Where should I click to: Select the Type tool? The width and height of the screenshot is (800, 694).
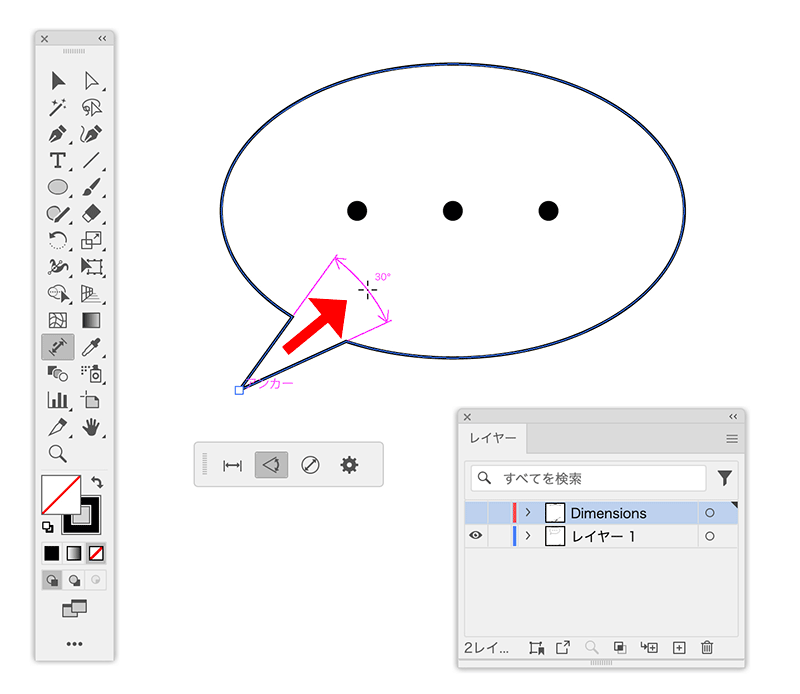click(58, 160)
